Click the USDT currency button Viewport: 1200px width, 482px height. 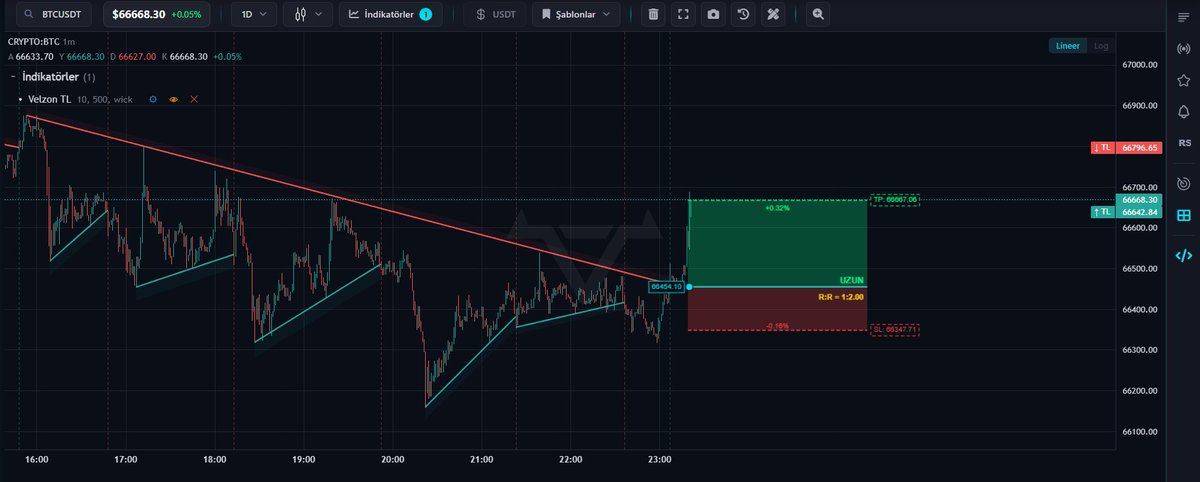click(x=495, y=15)
